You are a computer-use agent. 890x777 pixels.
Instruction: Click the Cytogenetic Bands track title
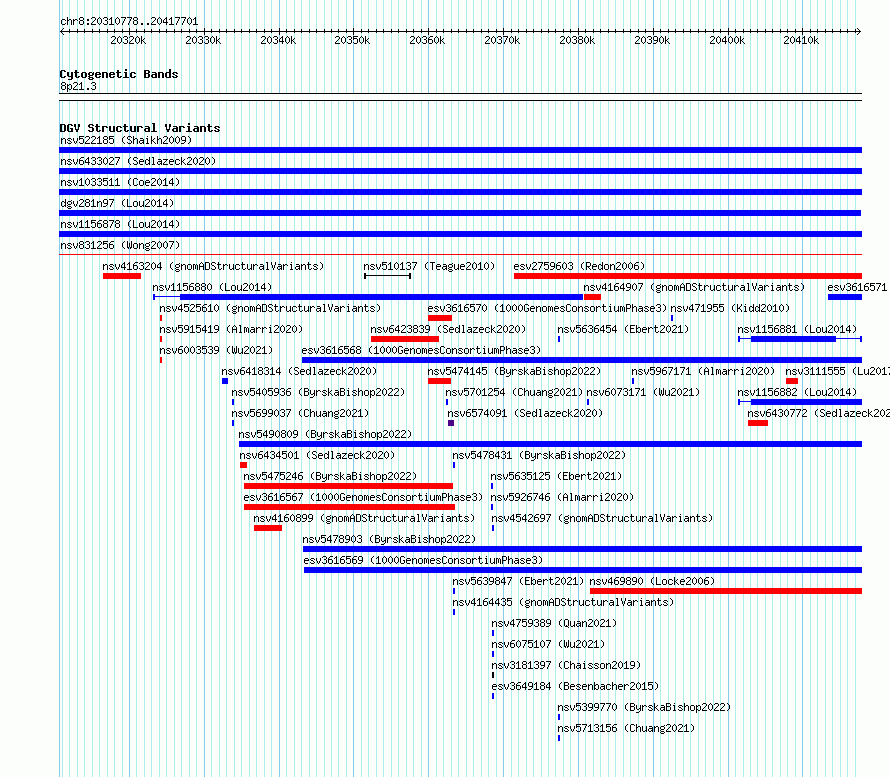[x=119, y=74]
